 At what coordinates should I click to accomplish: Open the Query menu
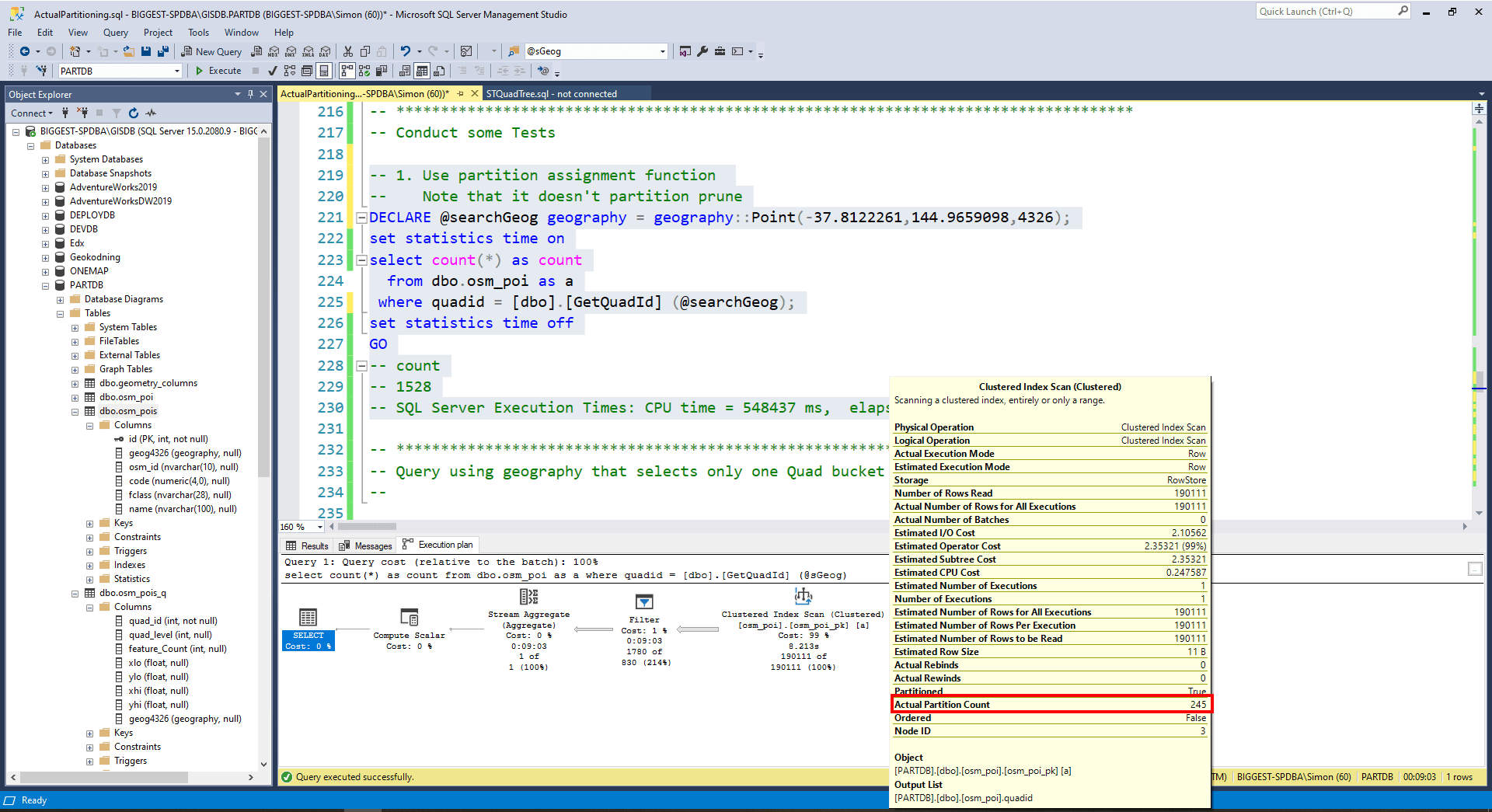(x=115, y=33)
